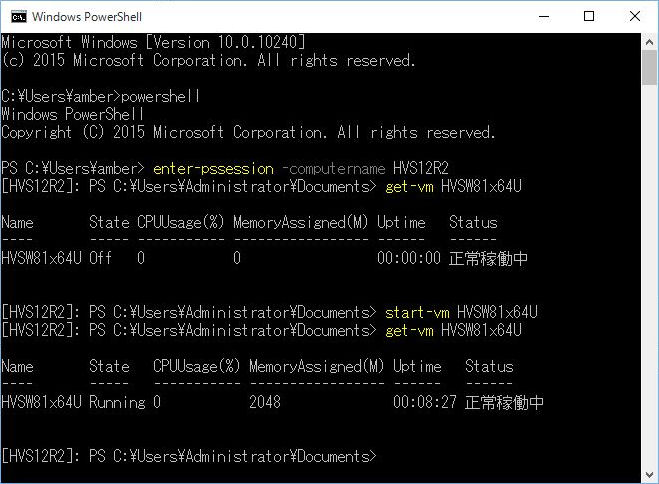Click the Off state value in first table
This screenshot has height=484, width=659.
100,258
